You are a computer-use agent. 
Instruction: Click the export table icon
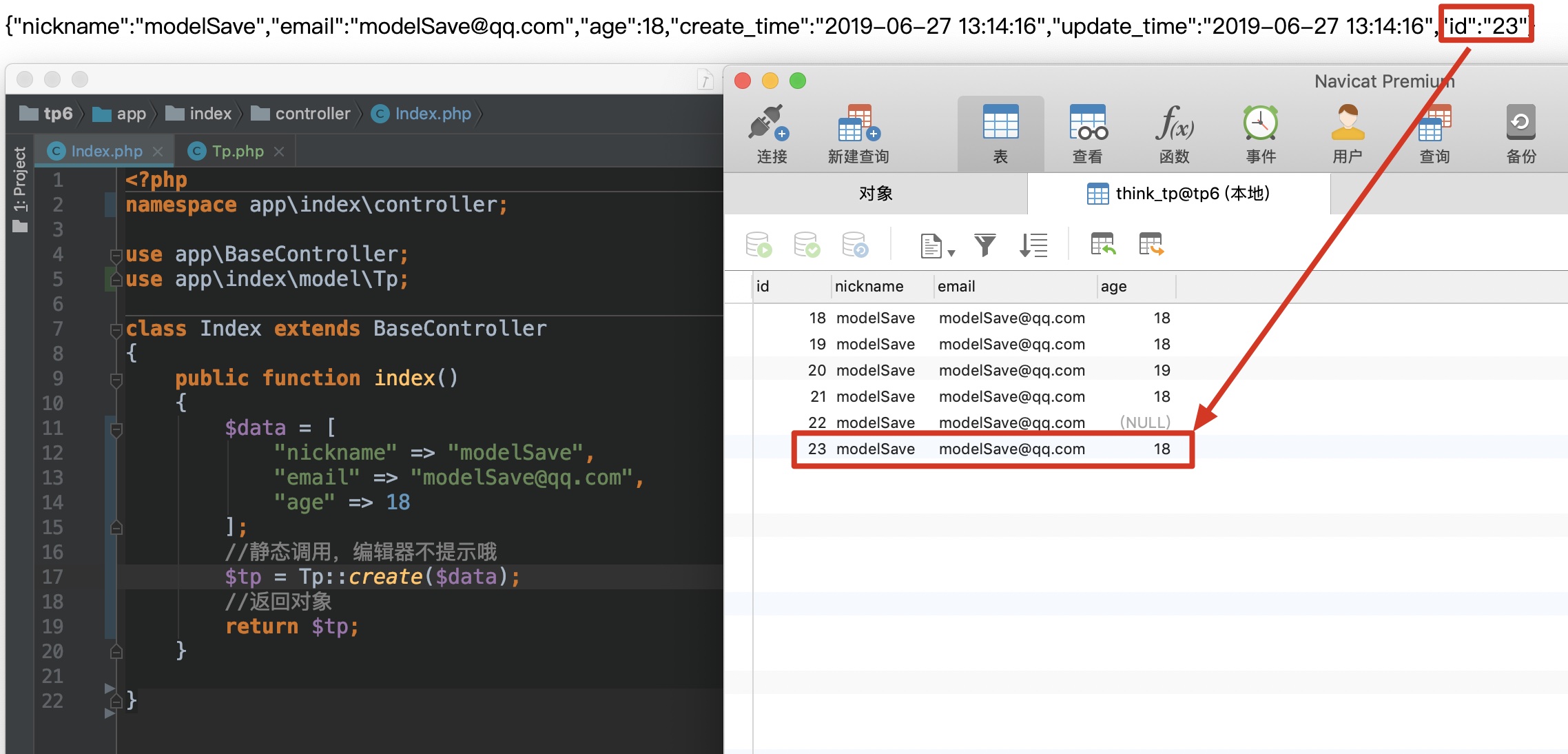point(1151,244)
